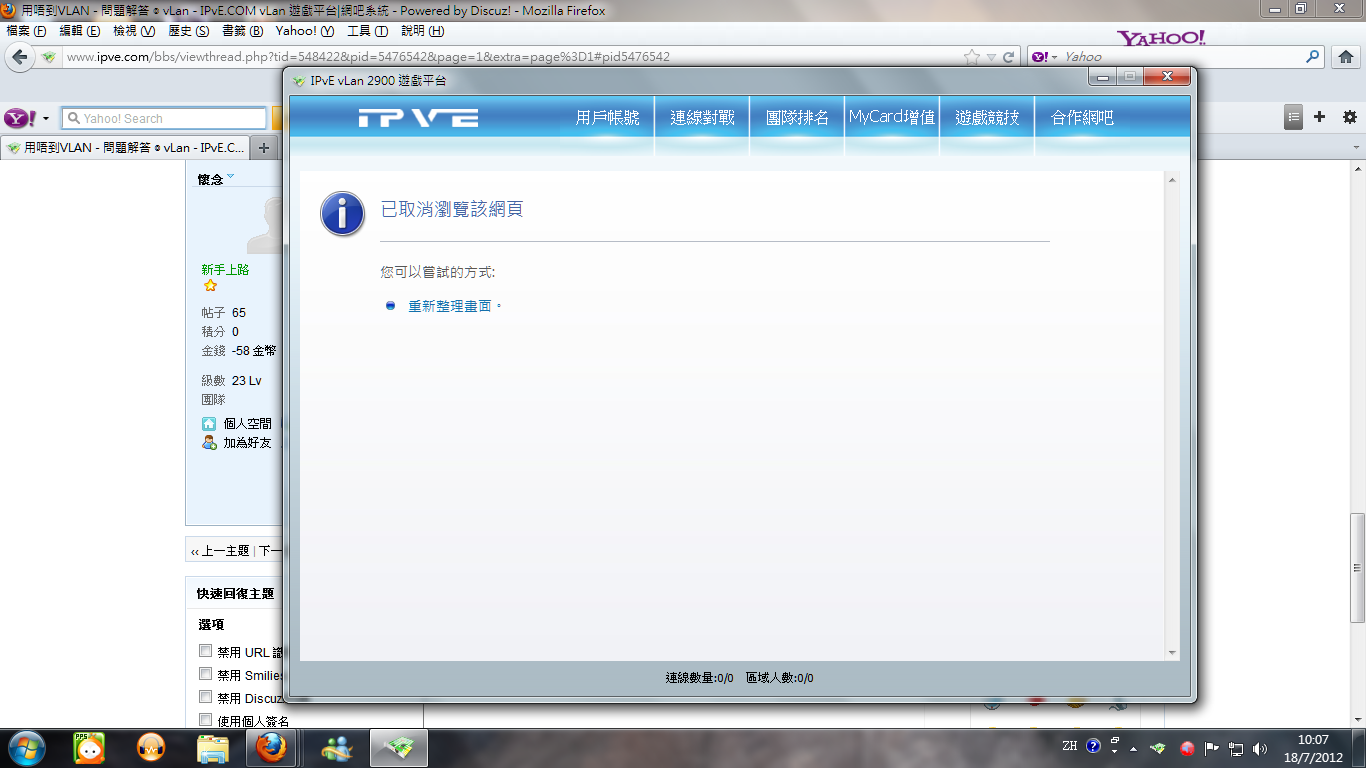This screenshot has height=768, width=1366.
Task: Open the Windows Start menu
Action: coord(26,748)
